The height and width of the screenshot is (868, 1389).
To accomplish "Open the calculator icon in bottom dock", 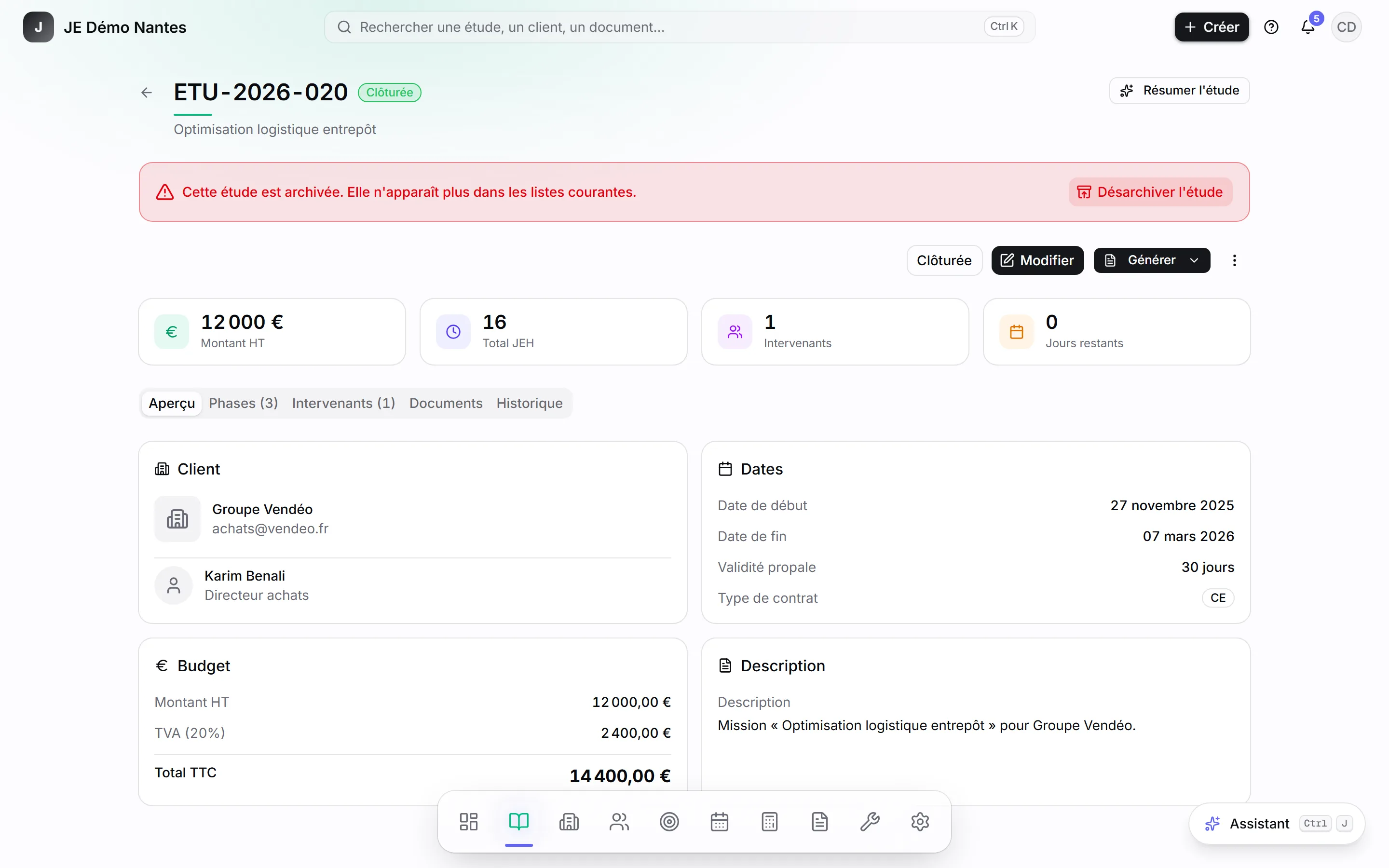I will coord(770,822).
